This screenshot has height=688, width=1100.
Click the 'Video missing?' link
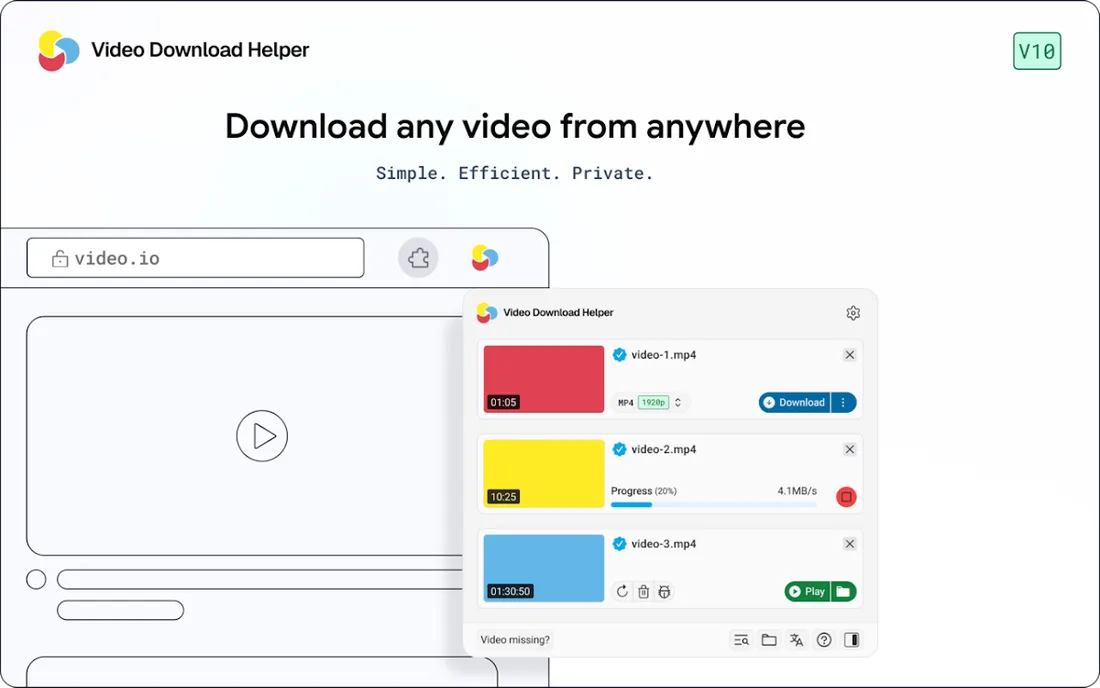pos(515,640)
